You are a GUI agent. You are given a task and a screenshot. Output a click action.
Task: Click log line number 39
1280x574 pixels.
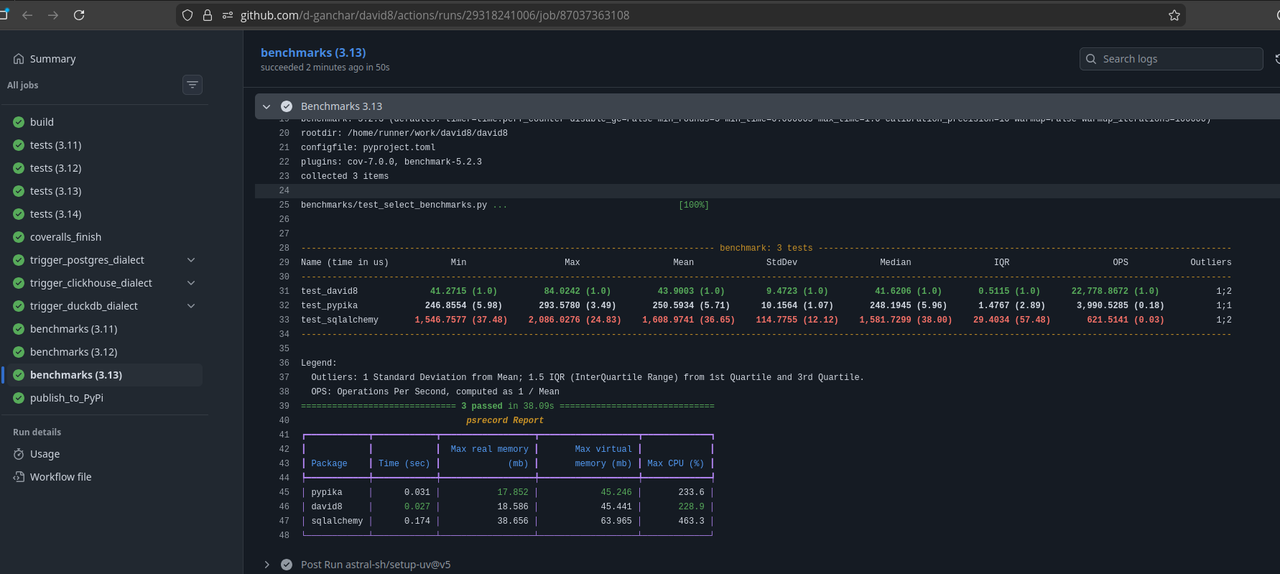point(284,406)
